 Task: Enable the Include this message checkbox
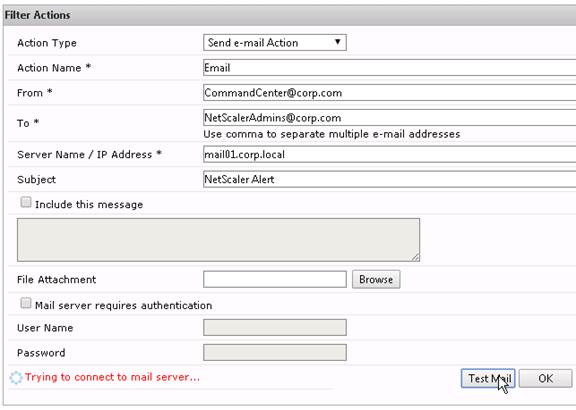point(26,202)
